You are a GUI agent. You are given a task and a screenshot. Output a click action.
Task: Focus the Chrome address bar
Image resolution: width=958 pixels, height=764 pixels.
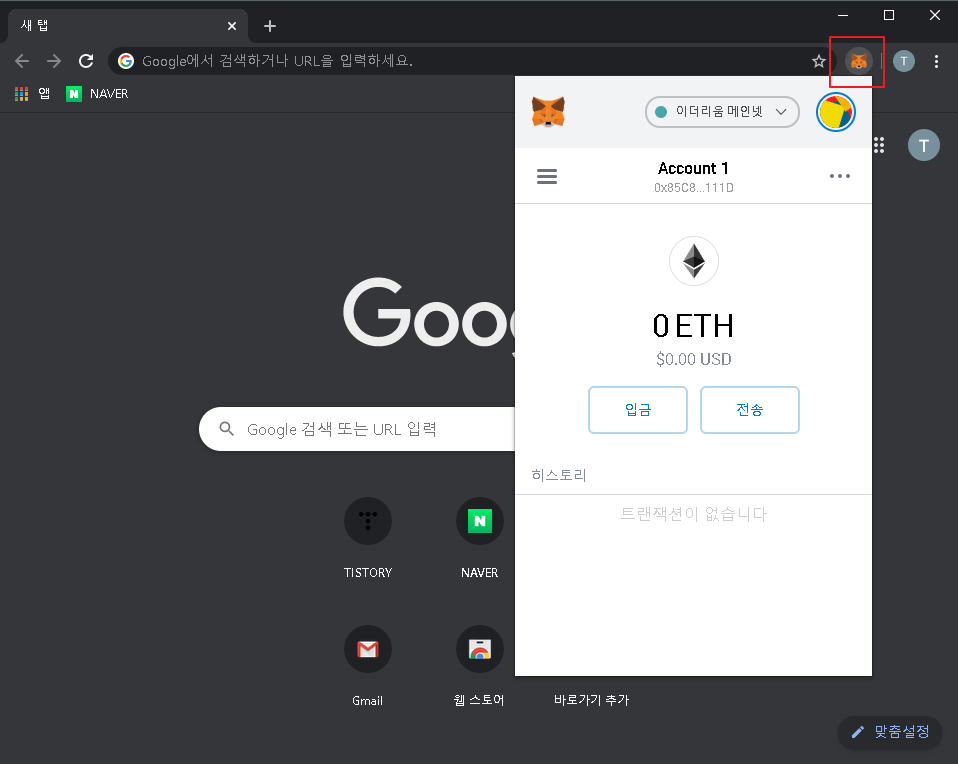pyautogui.click(x=470, y=61)
